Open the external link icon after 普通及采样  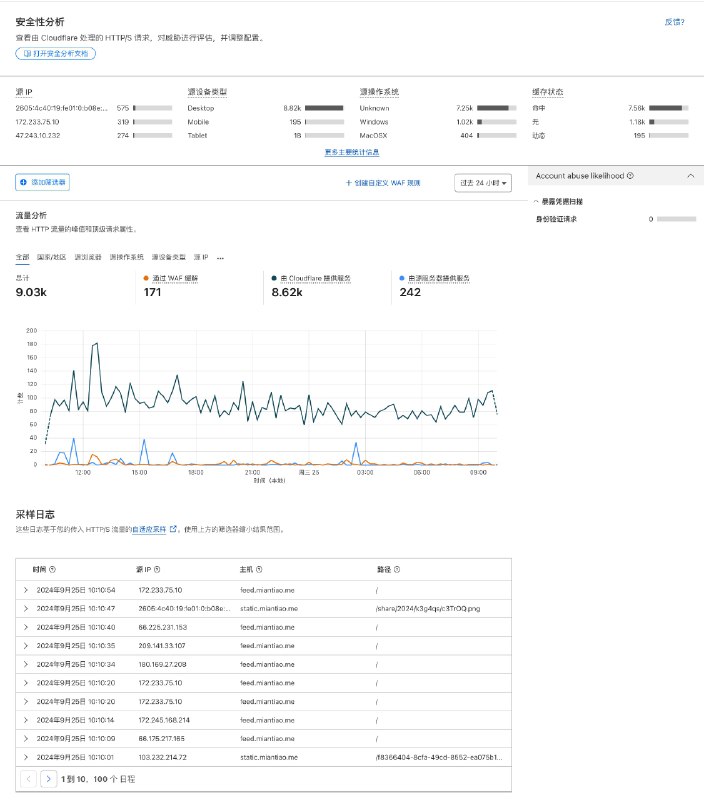[x=173, y=529]
